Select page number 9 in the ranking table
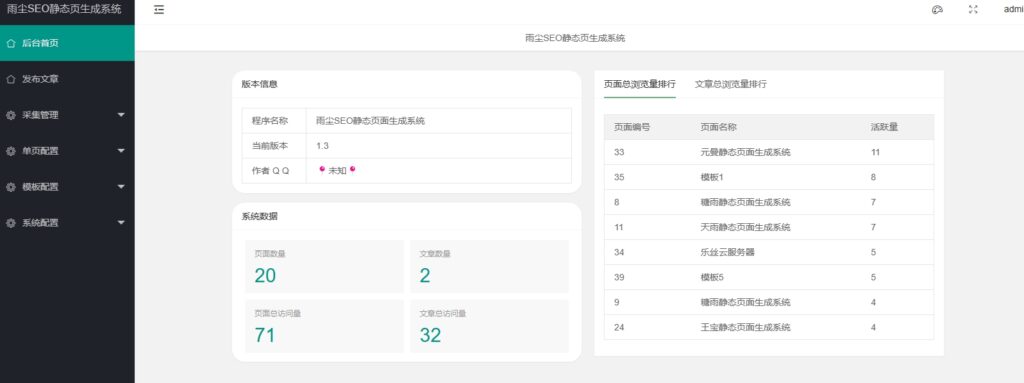 616,303
